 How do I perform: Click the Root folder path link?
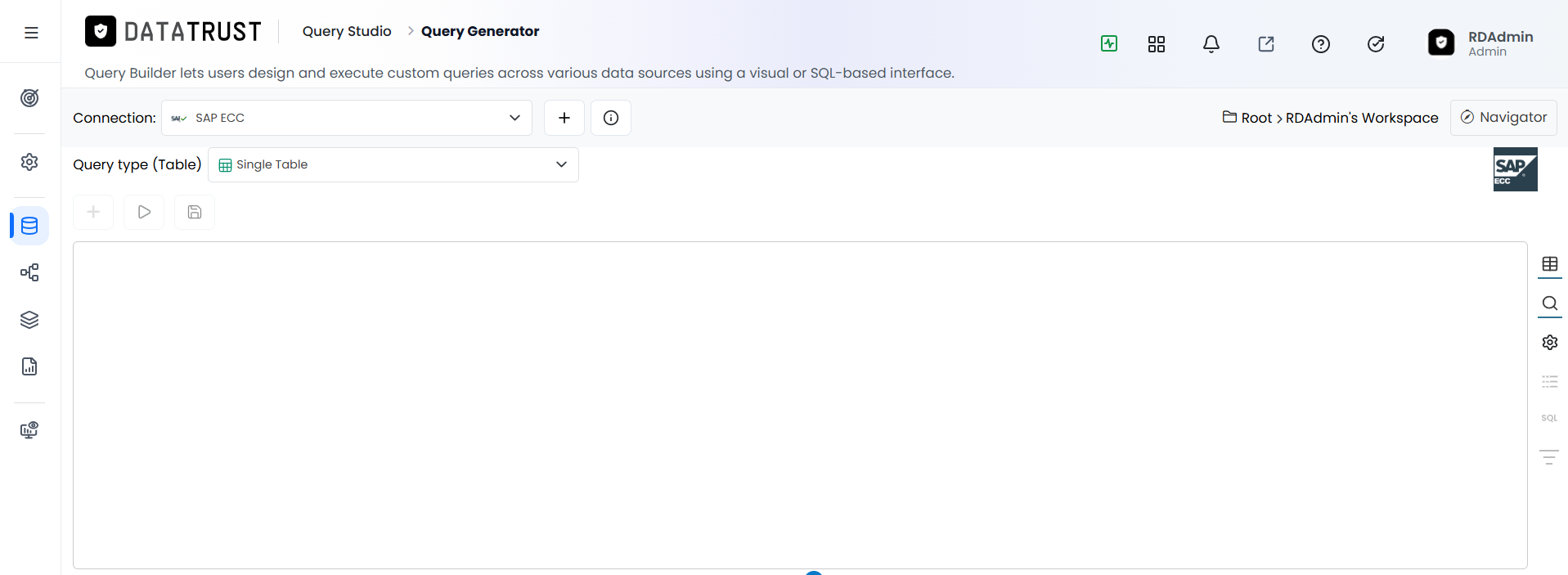[x=1256, y=118]
